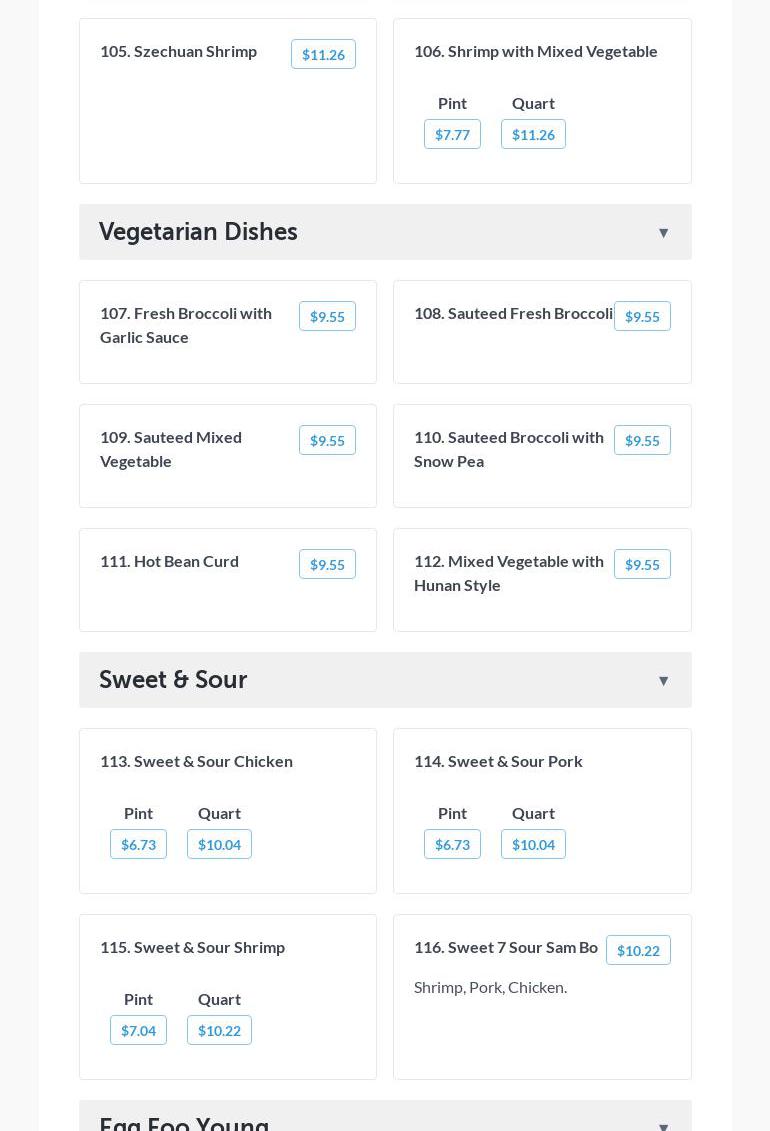Image resolution: width=770 pixels, height=1131 pixels.
Task: Choose Pint $6.73 for Sweet & Sour Chicken
Action: coord(138,845)
